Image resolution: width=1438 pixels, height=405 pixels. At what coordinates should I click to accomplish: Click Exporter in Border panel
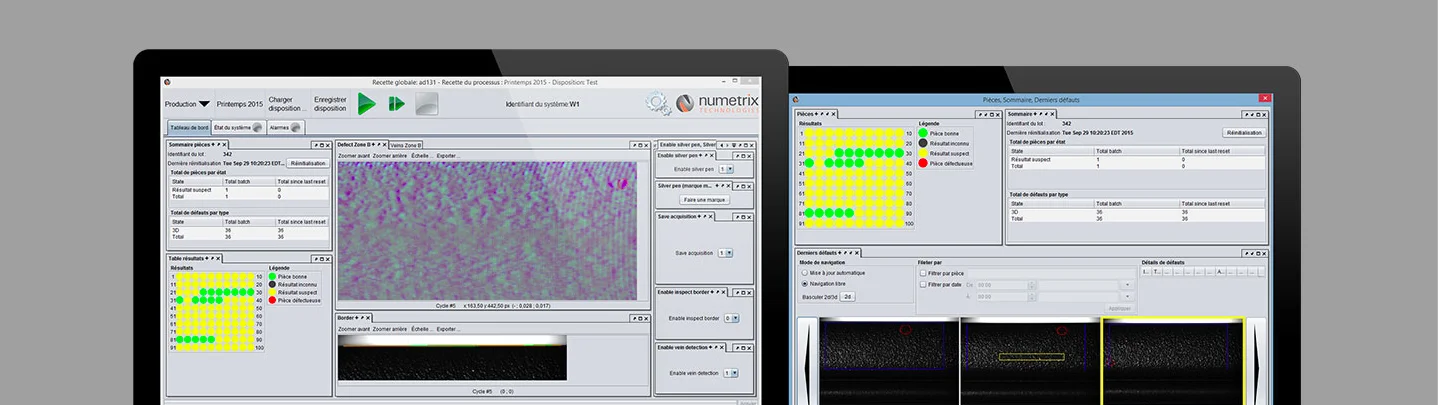(447, 328)
